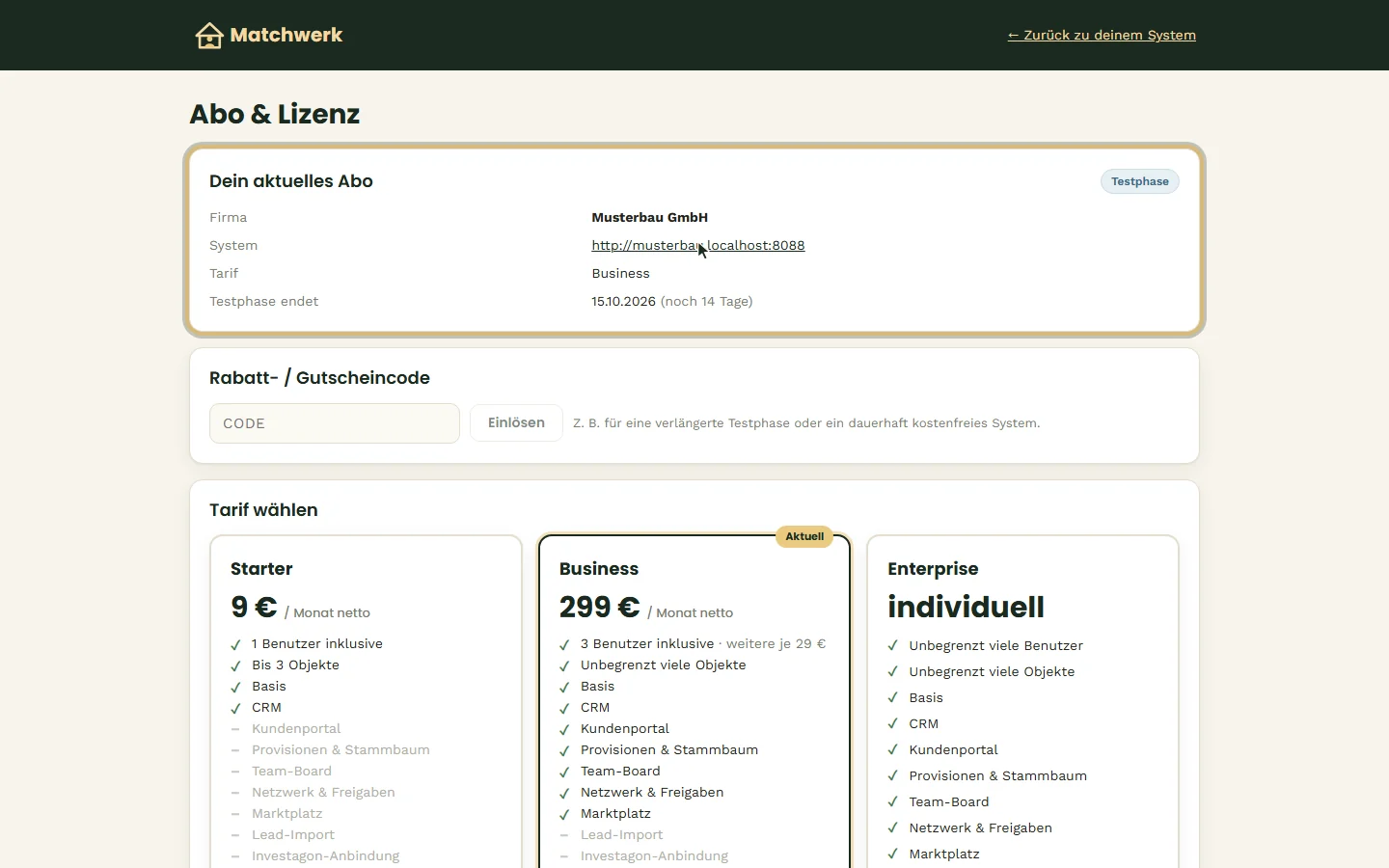Click 'Musterbau GmbH' company name
1389x868 pixels.
[649, 217]
